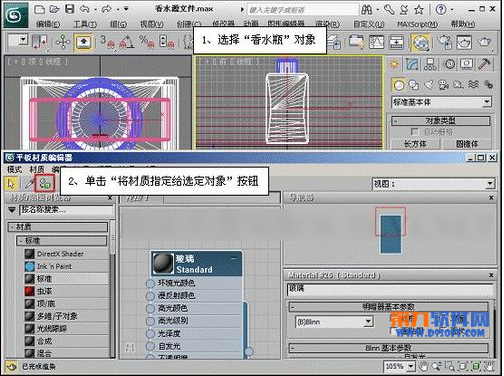
Task: Click the star favorites icon in title bar
Action: 419,10
